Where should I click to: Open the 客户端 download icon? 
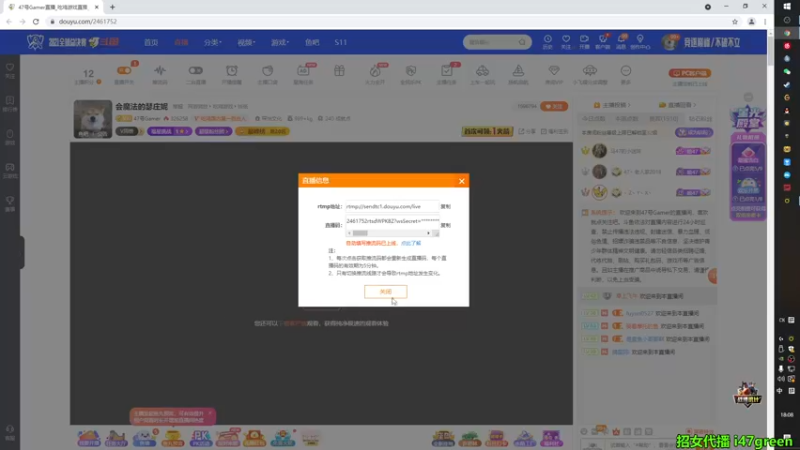tap(603, 42)
